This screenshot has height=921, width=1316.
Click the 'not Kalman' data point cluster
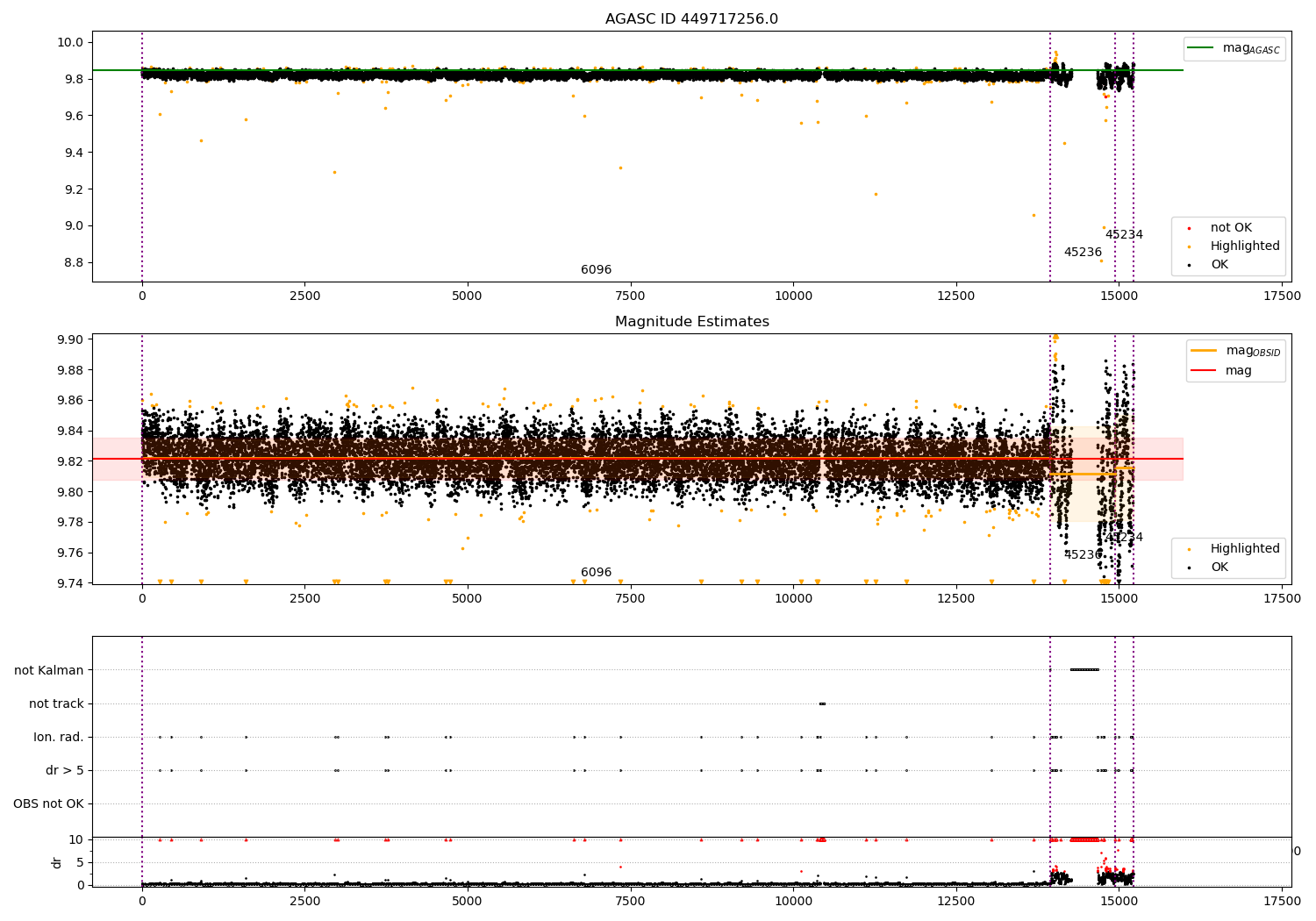1084,670
